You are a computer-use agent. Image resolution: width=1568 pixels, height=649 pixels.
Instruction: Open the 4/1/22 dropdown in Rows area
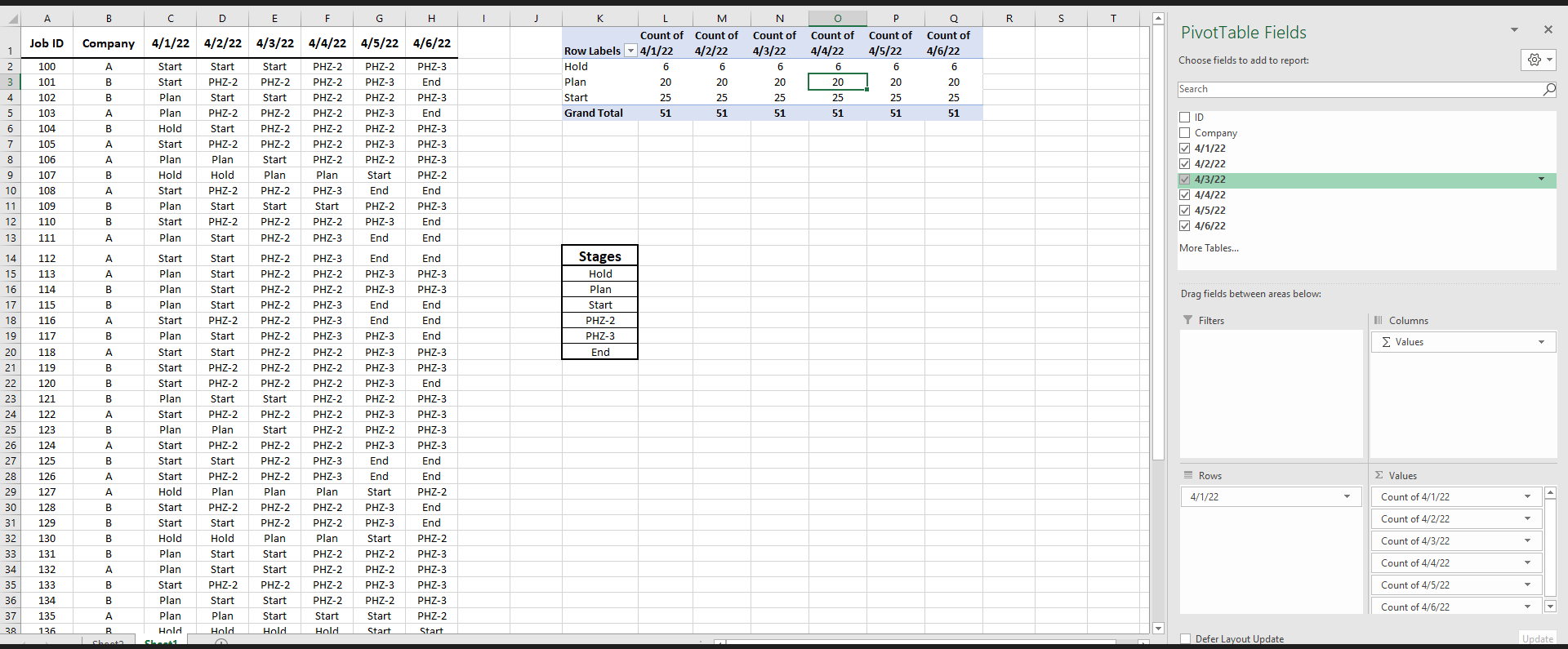[1347, 496]
